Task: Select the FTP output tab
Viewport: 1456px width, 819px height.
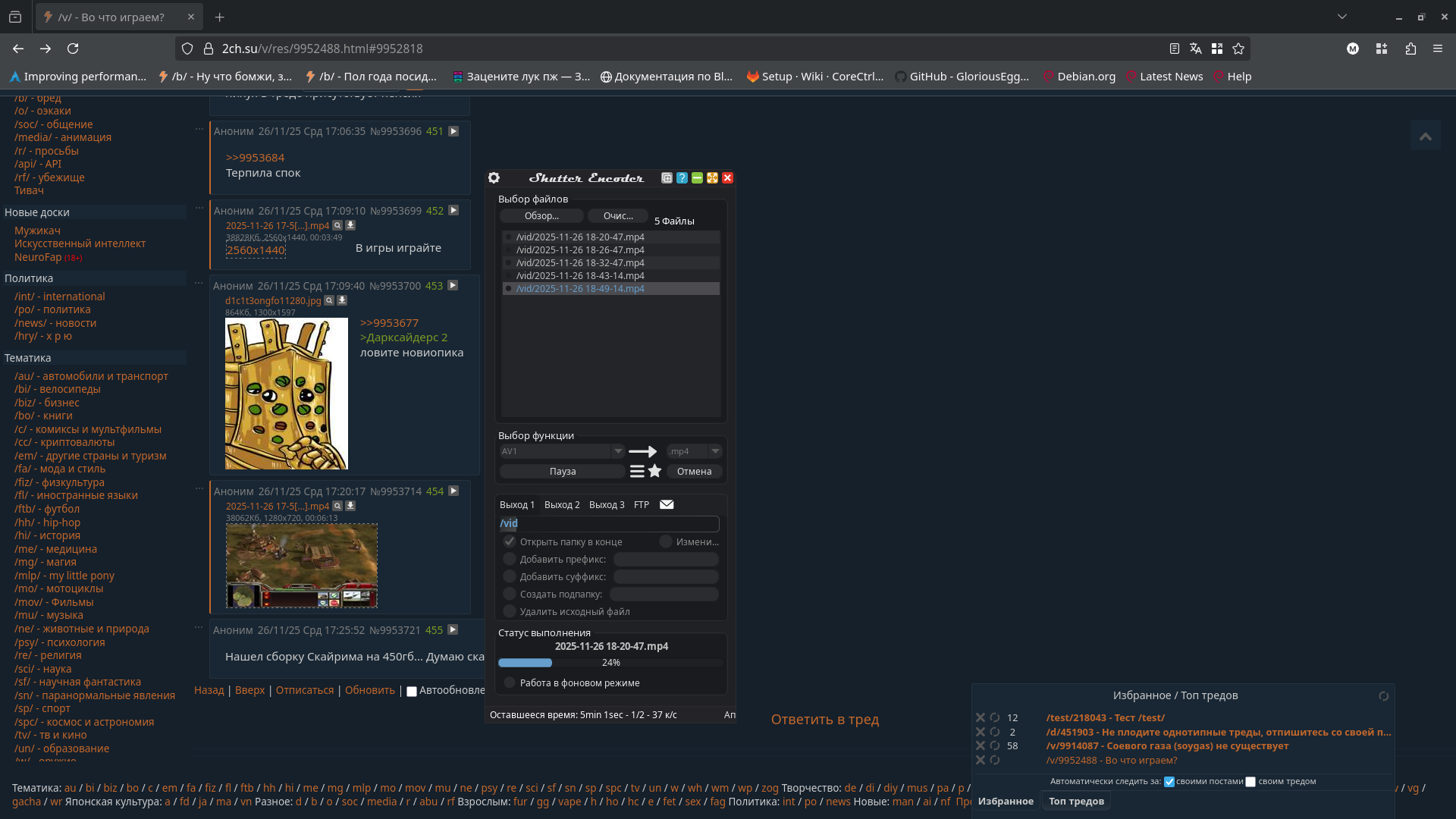Action: click(642, 504)
